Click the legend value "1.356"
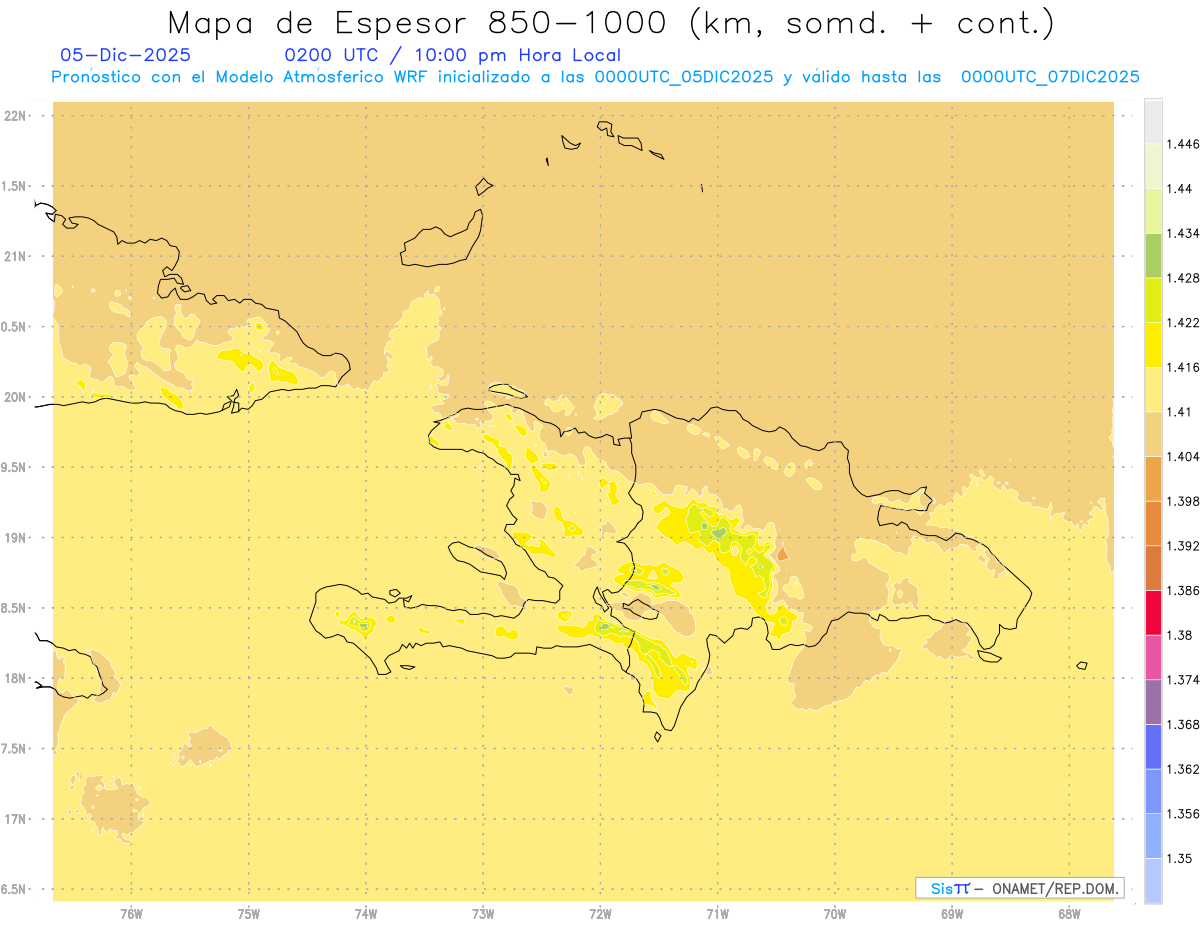1200x927 pixels. click(1182, 813)
